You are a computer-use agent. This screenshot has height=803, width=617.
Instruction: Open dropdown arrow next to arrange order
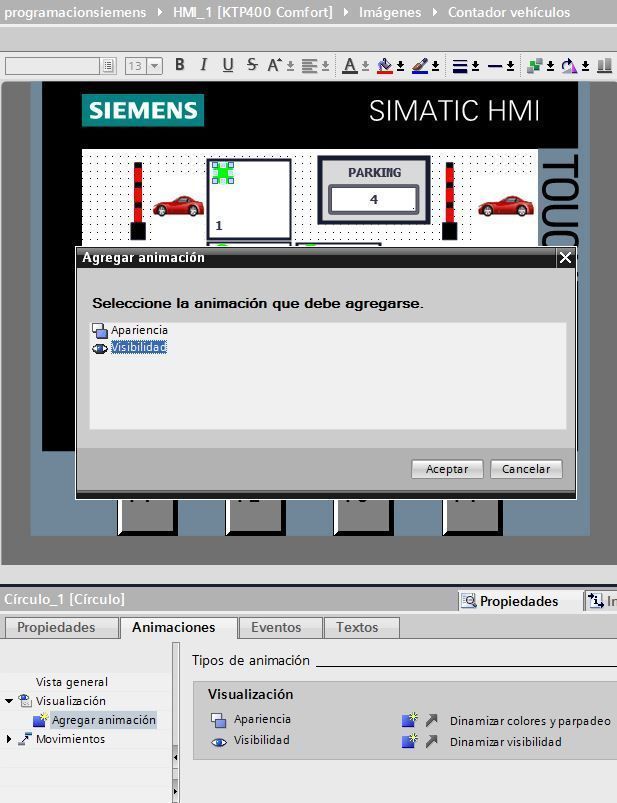tap(550, 66)
